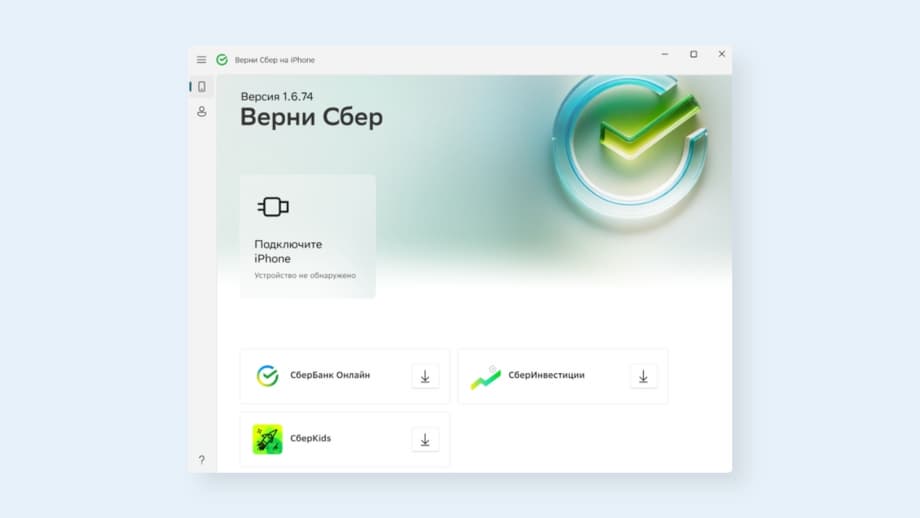Image resolution: width=920 pixels, height=518 pixels.
Task: Click the green Sber logo in title bar
Action: tap(222, 60)
